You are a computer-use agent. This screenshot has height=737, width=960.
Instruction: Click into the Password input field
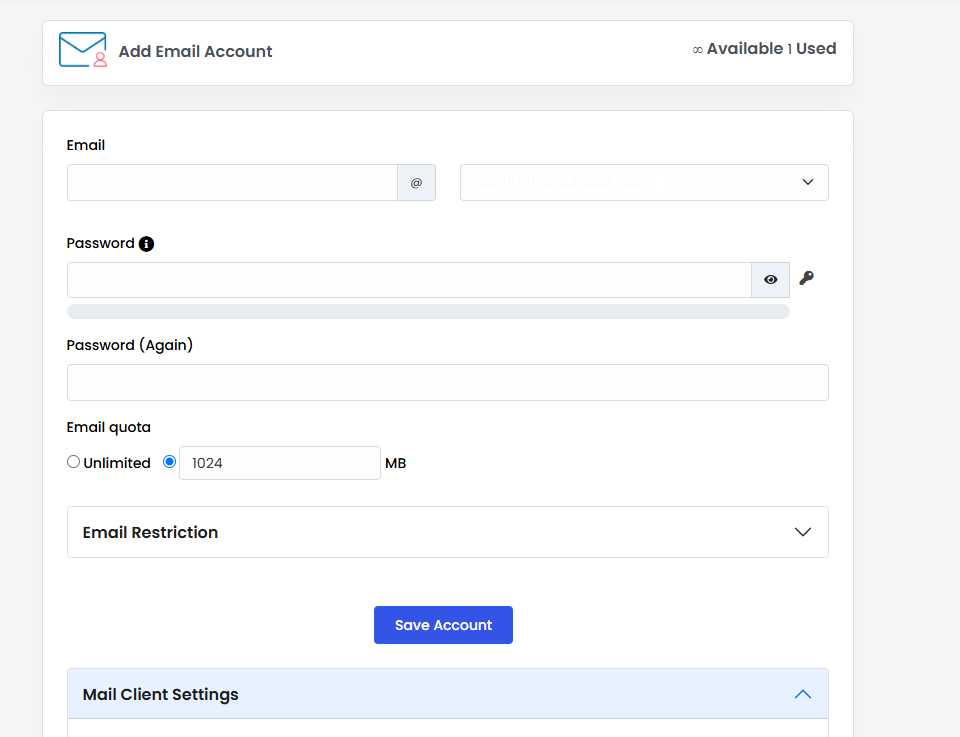coord(408,280)
